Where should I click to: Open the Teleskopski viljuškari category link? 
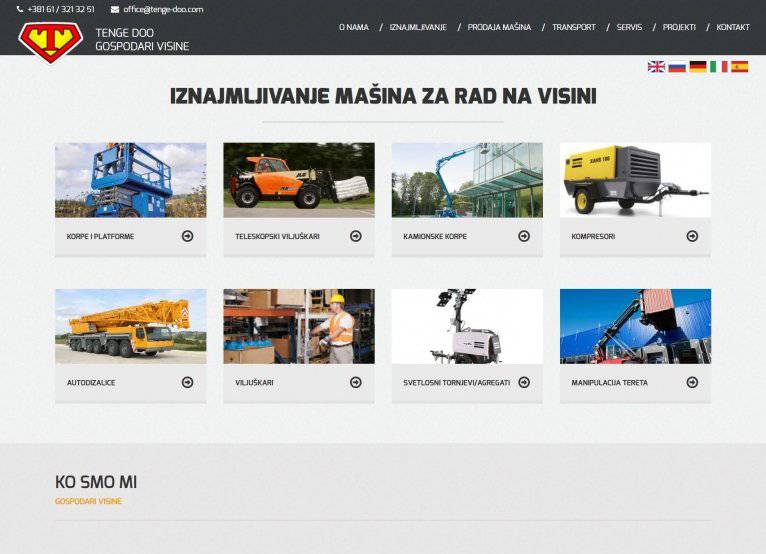pos(277,237)
